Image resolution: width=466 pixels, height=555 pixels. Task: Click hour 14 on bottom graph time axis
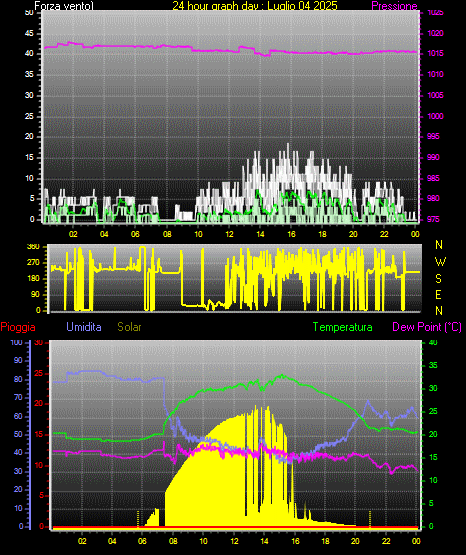264,541
